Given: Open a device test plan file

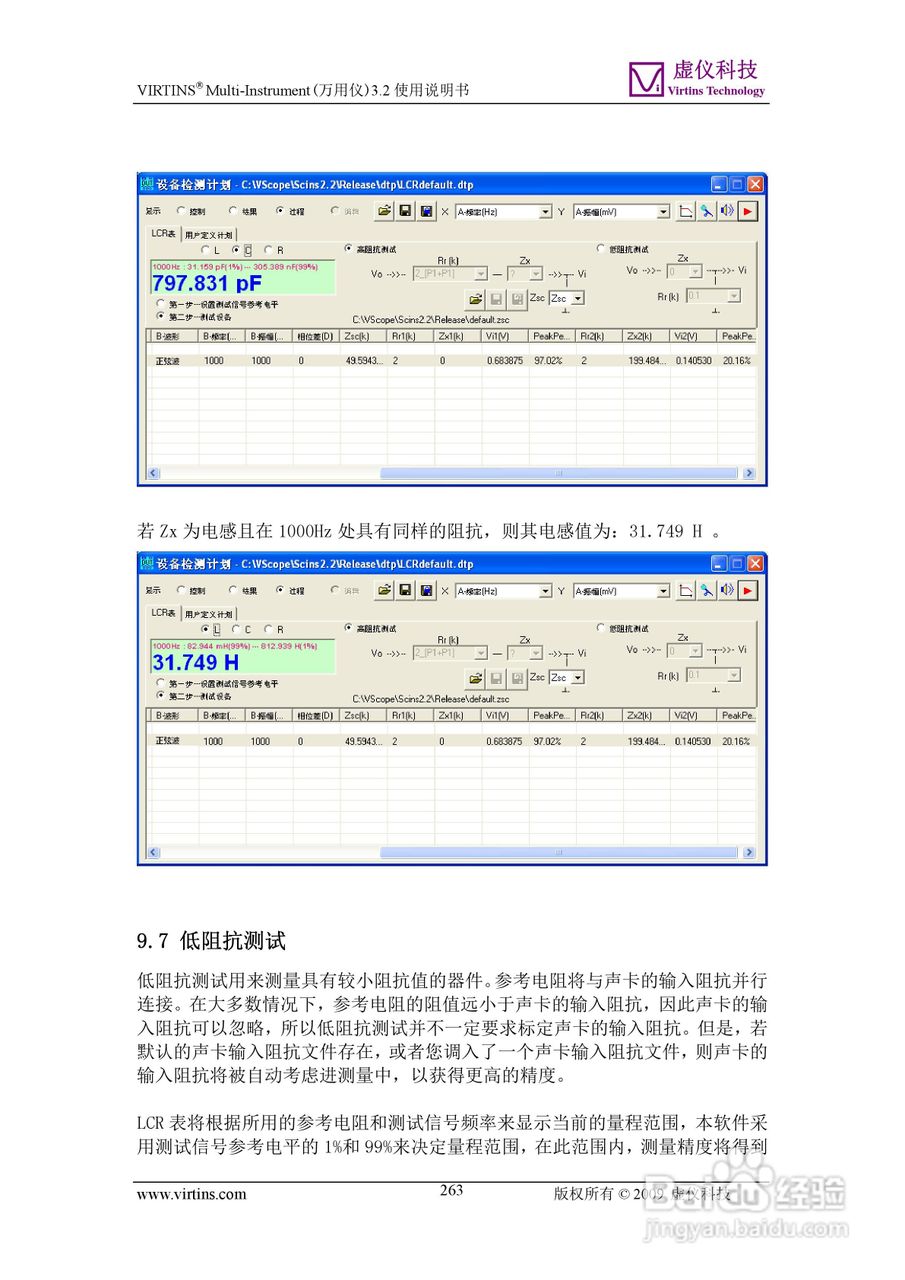Looking at the screenshot, I should coord(384,211).
